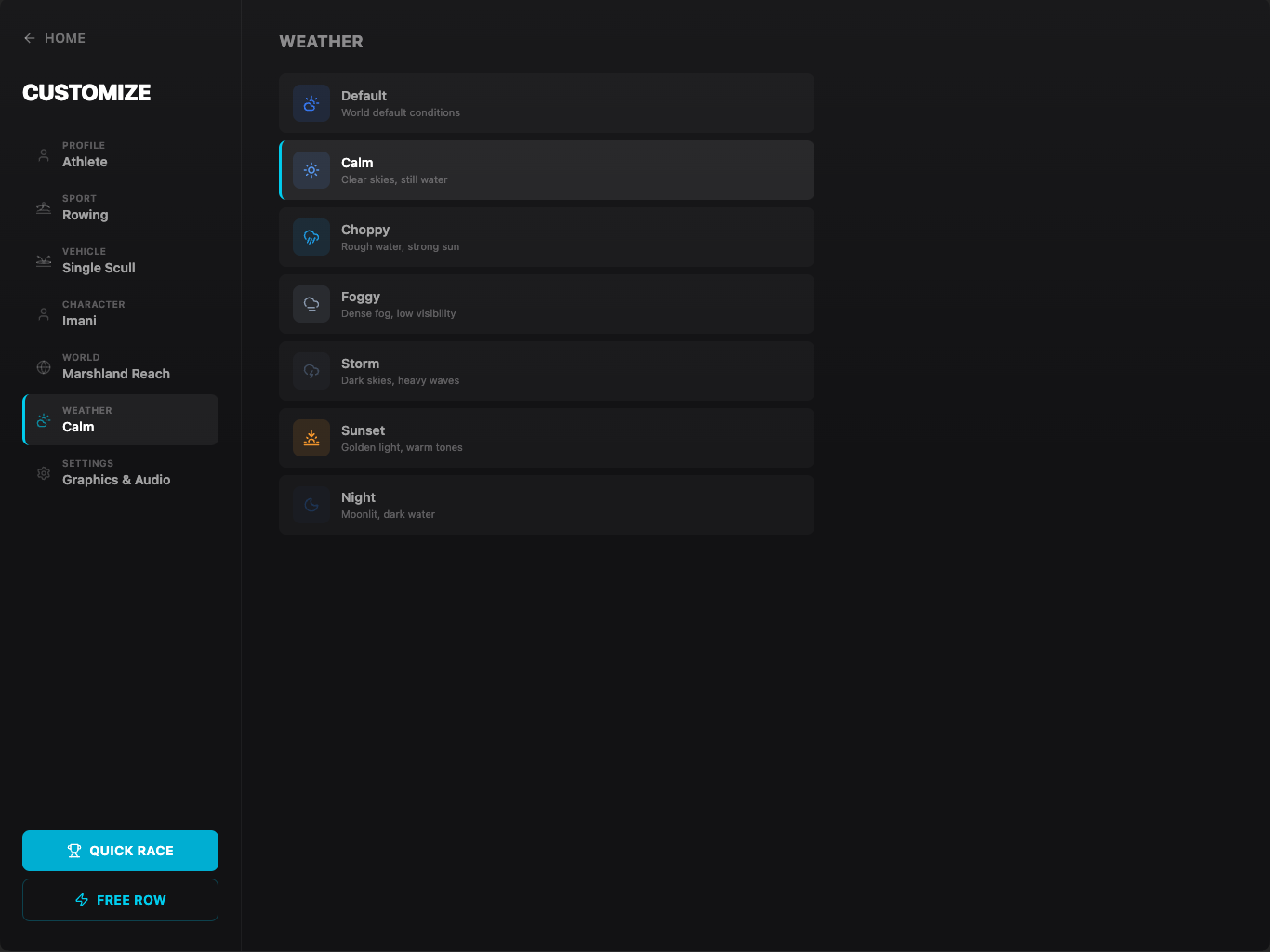Select the Weather Calm sidebar item
Viewport: 1270px width, 952px height.
click(x=120, y=420)
